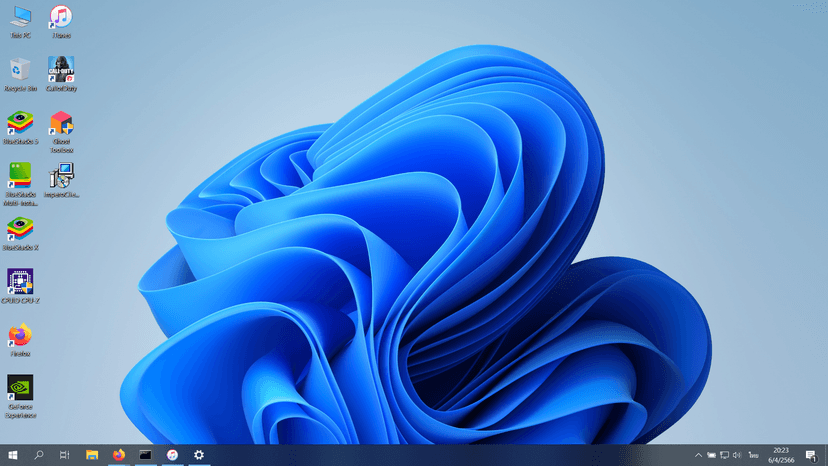Viewport: 828px width, 466px height.
Task: Select the This PC desktop icon
Action: (20, 18)
